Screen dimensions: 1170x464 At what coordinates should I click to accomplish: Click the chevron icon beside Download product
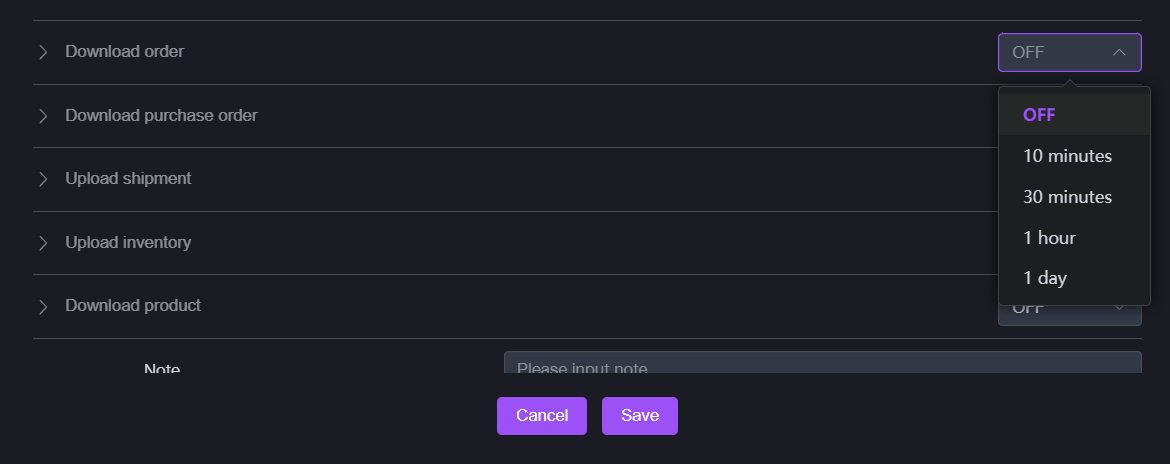tap(43, 306)
